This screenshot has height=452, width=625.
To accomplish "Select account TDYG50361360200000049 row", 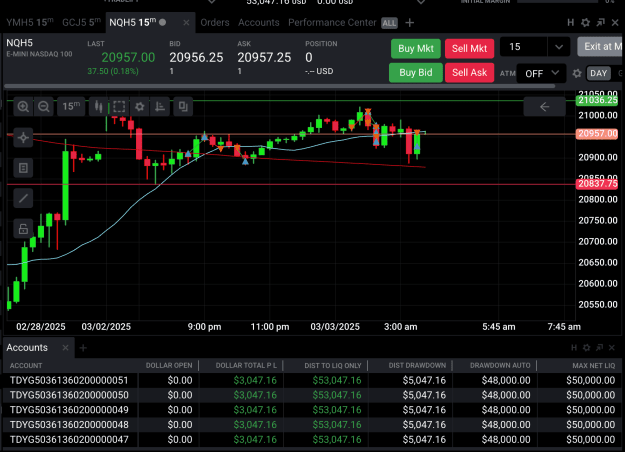I will click(312, 410).
